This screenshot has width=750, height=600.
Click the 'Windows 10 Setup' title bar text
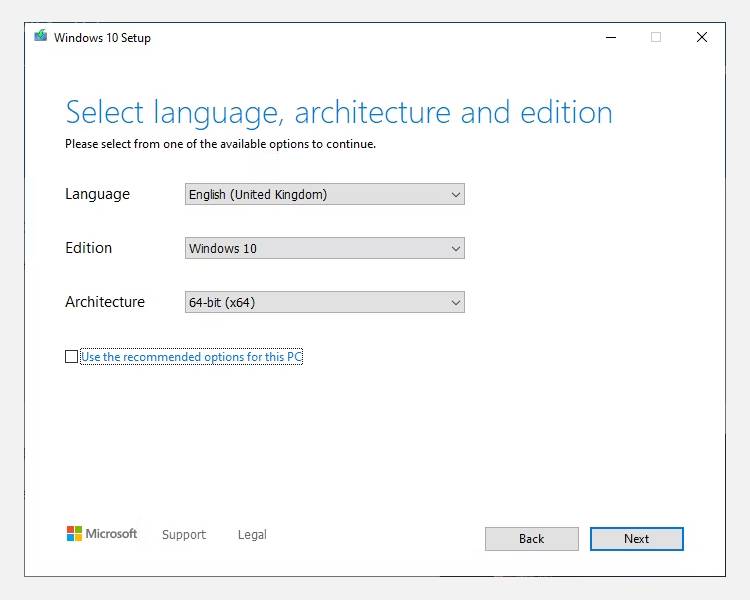102,38
